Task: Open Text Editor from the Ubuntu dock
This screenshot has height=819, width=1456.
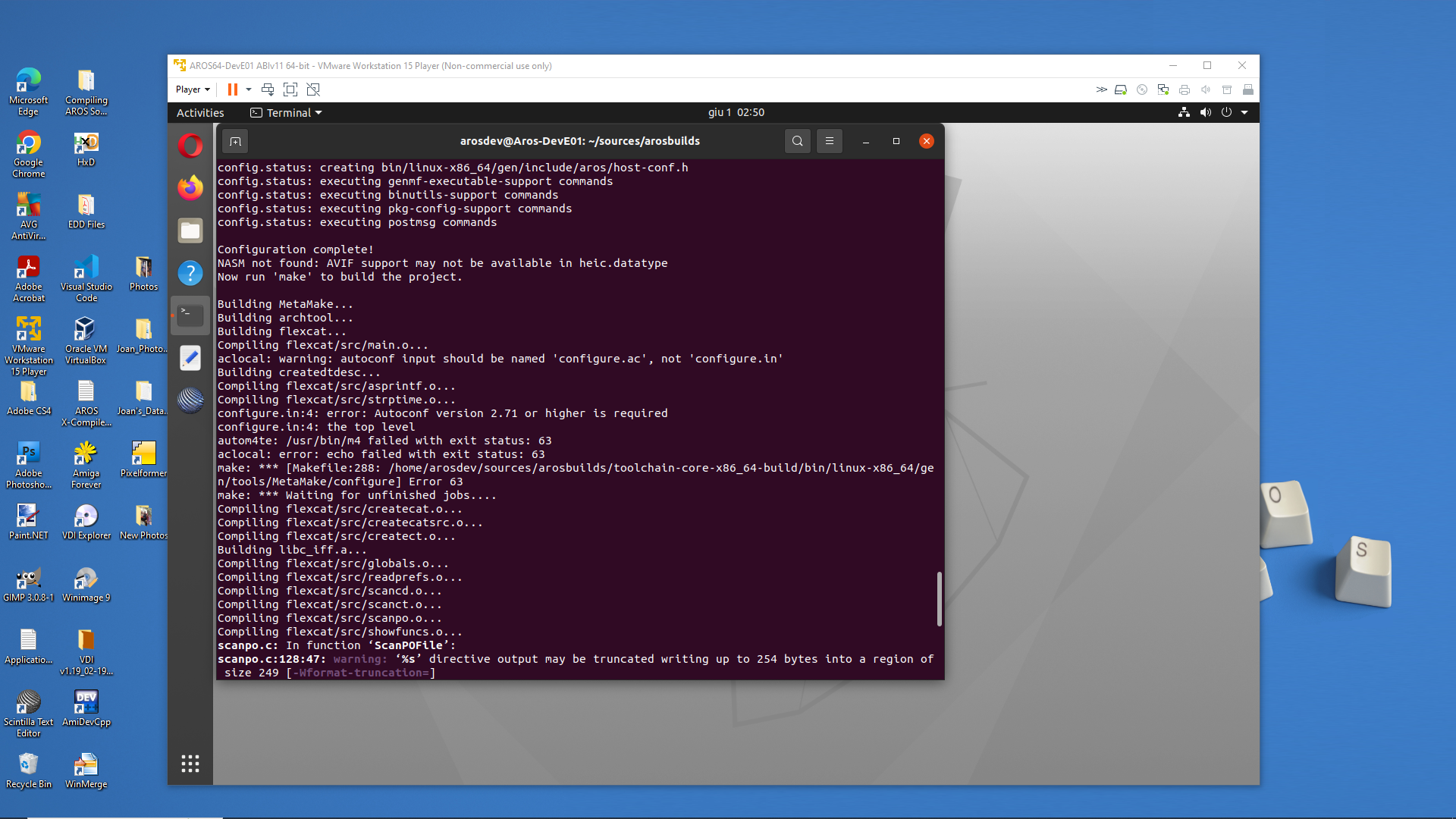Action: tap(190, 358)
